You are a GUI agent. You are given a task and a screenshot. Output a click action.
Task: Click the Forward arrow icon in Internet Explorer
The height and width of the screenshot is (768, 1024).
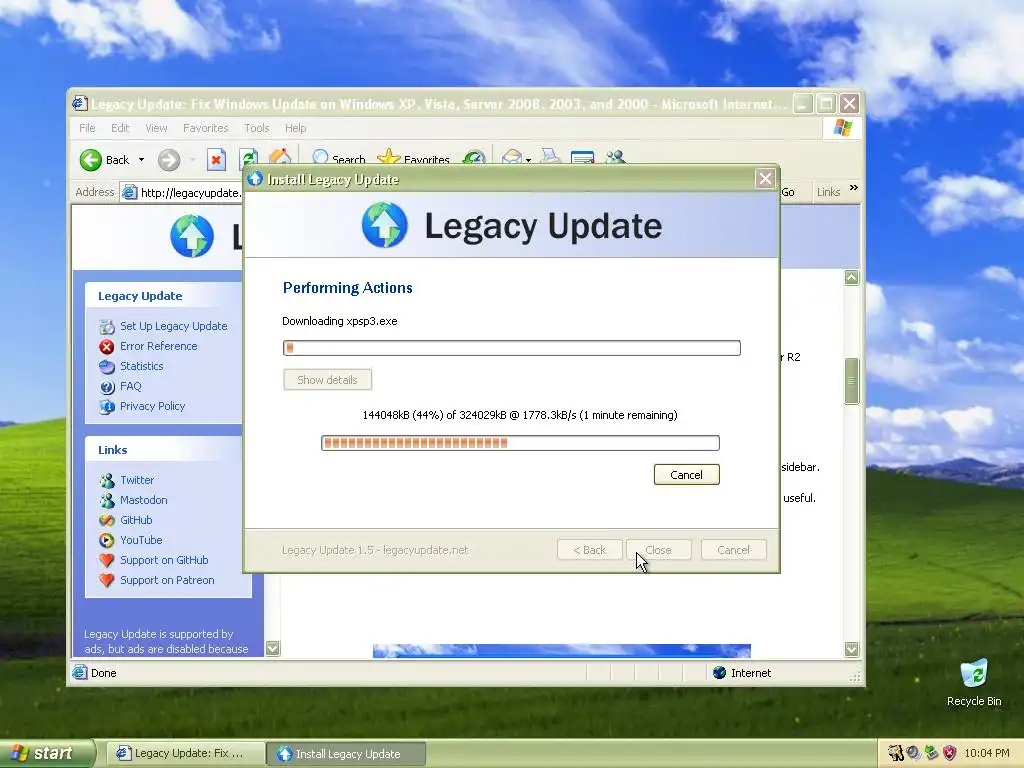pos(169,159)
